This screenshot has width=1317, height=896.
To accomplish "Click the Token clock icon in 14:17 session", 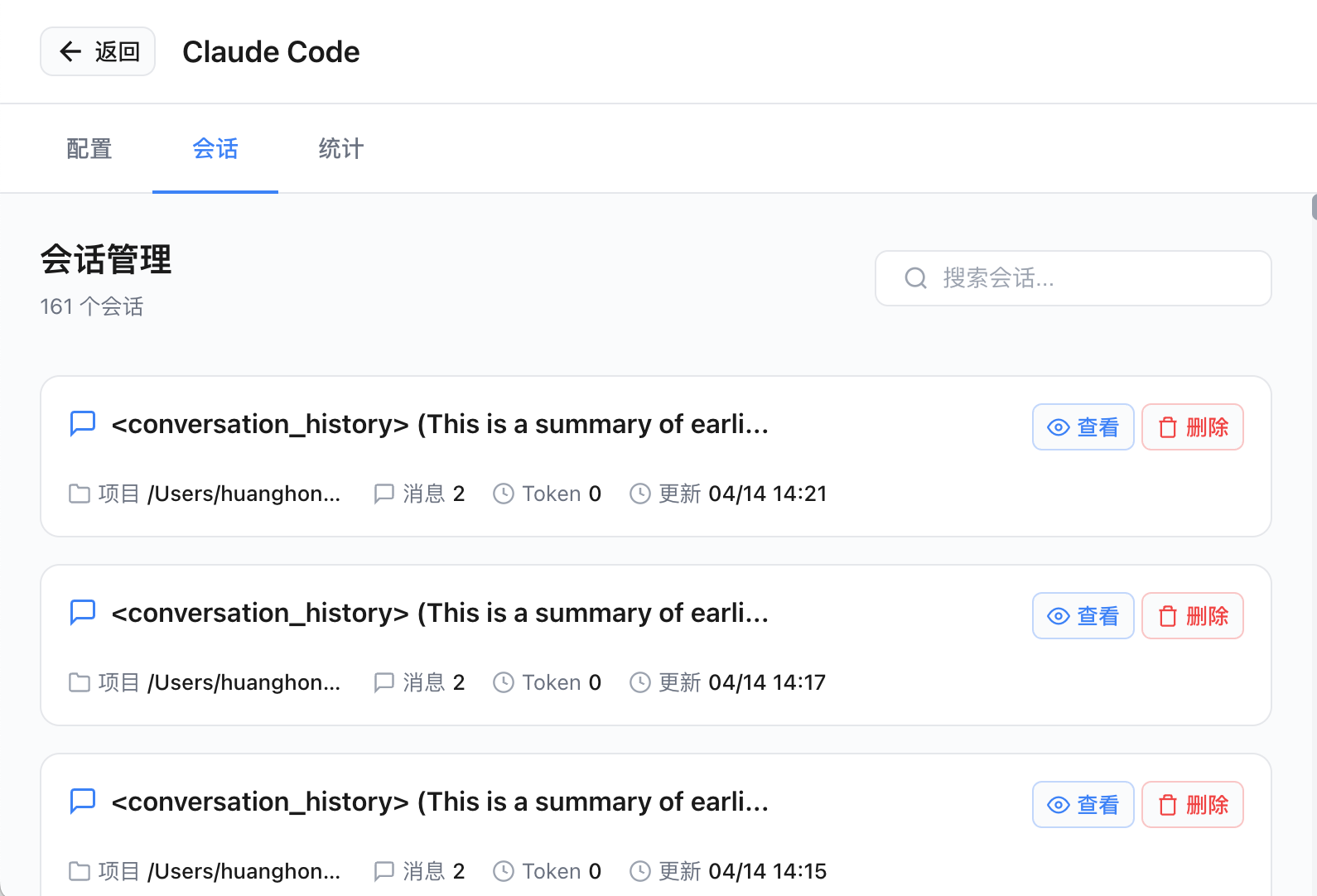I will [x=504, y=682].
